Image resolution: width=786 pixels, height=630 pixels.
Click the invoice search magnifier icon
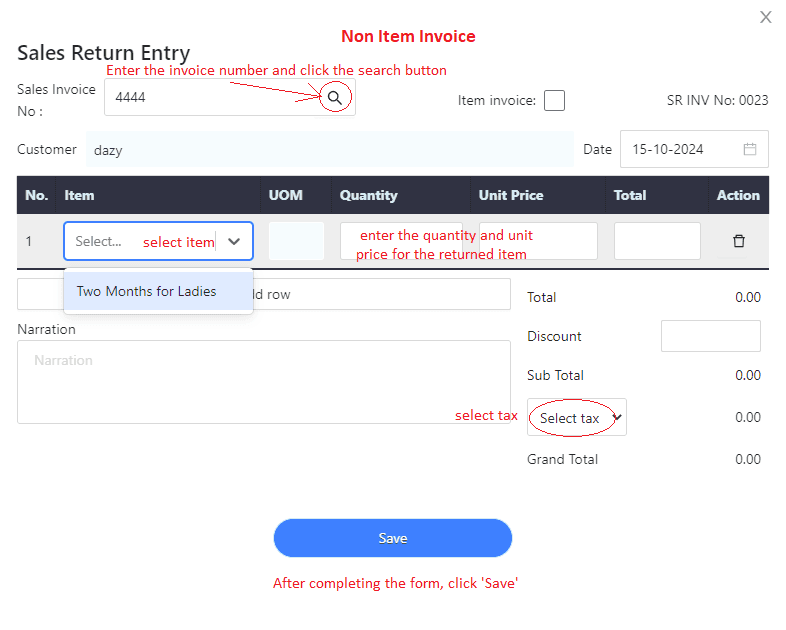[x=334, y=97]
